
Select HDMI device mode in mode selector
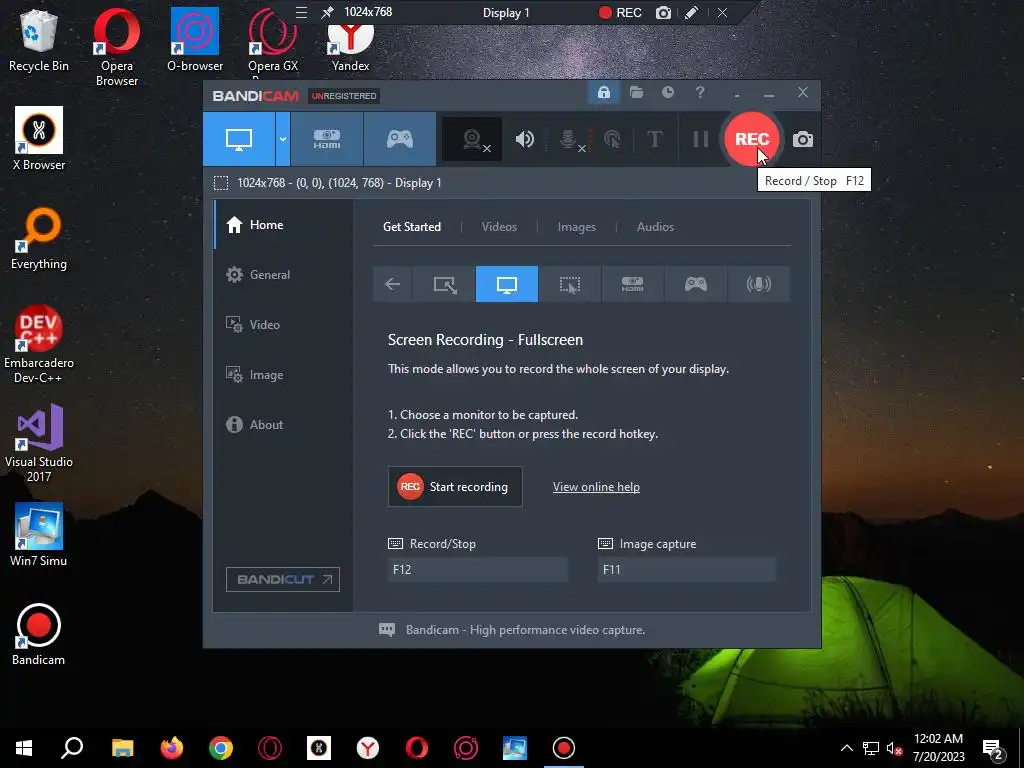point(632,284)
